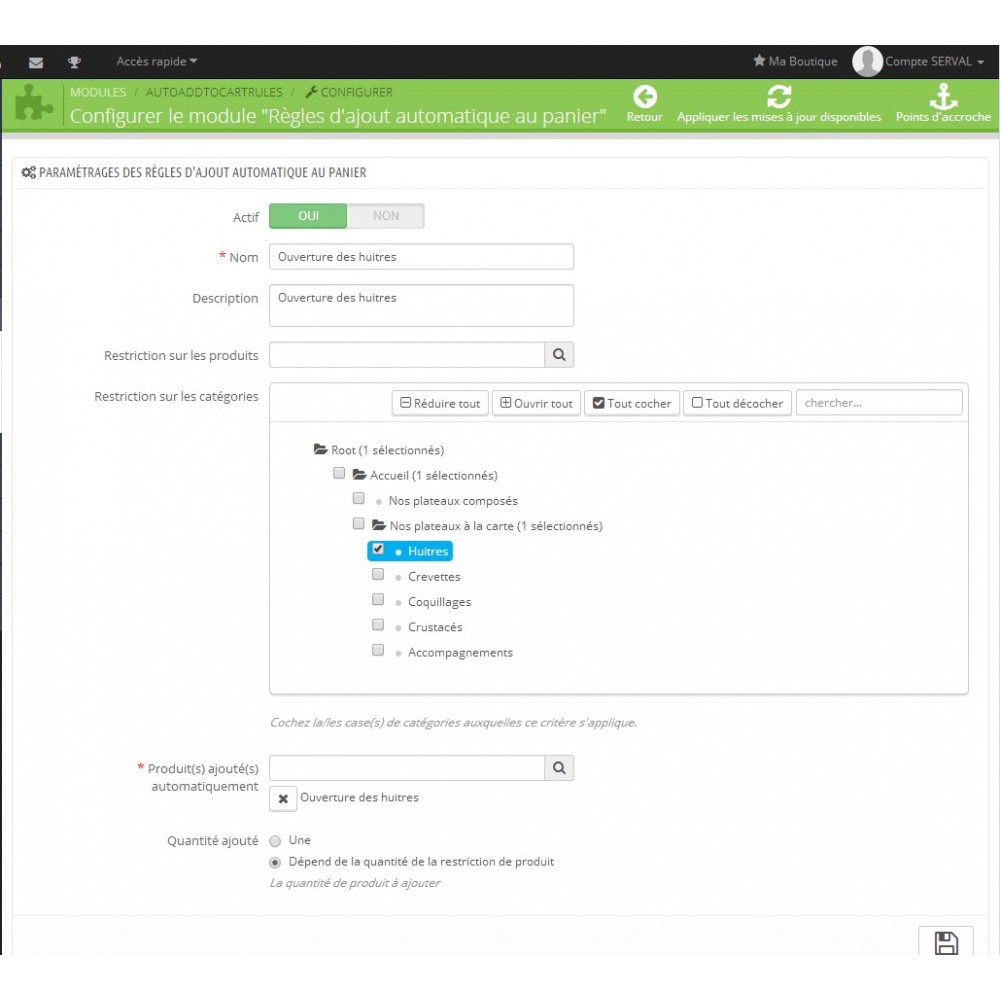Viewport: 1000px width, 1000px height.
Task: Click the floppy disk save icon
Action: [x=946, y=943]
